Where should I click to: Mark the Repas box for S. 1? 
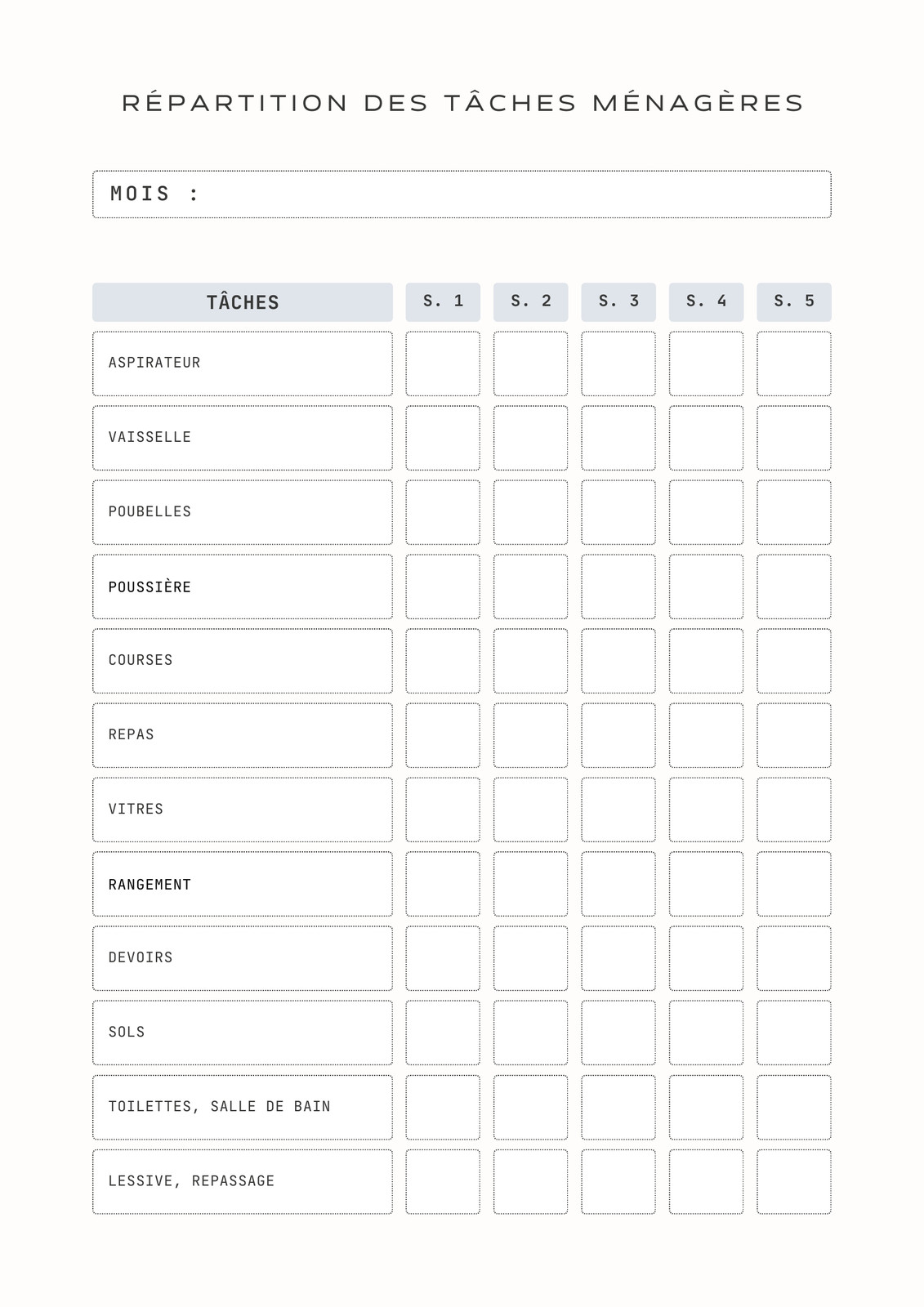click(x=443, y=735)
